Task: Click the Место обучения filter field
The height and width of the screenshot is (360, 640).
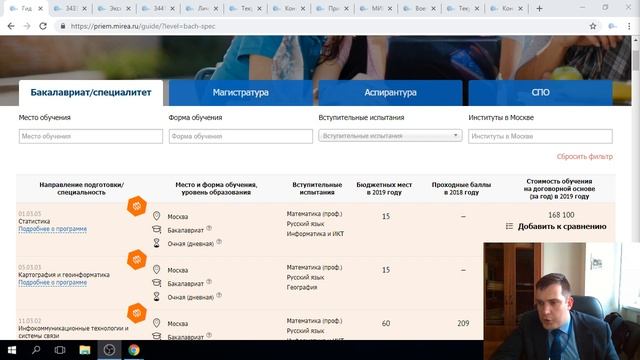Action: (x=91, y=136)
